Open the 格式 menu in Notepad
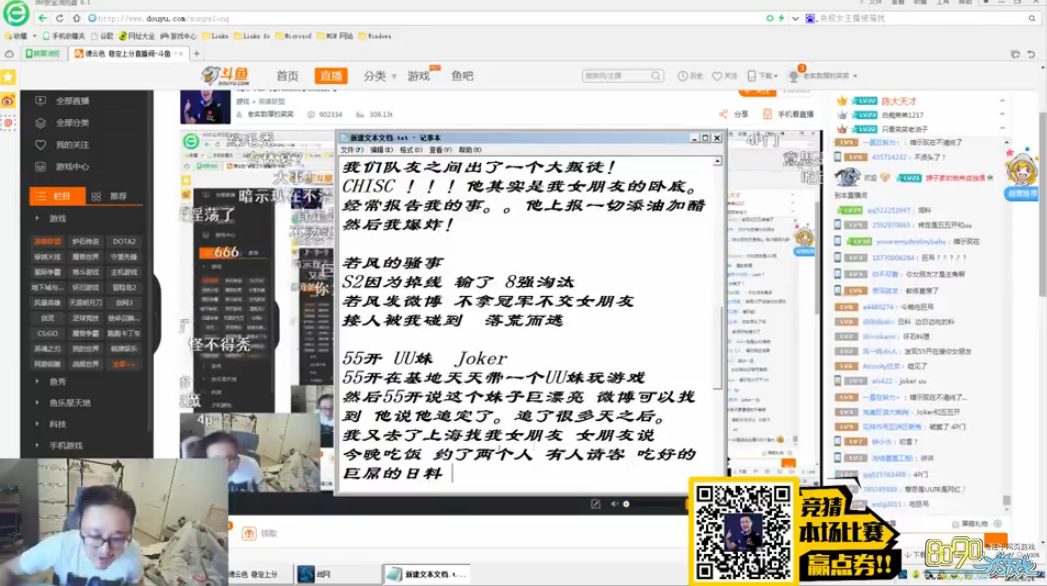Screen dimensions: 1047x586 click(410, 149)
